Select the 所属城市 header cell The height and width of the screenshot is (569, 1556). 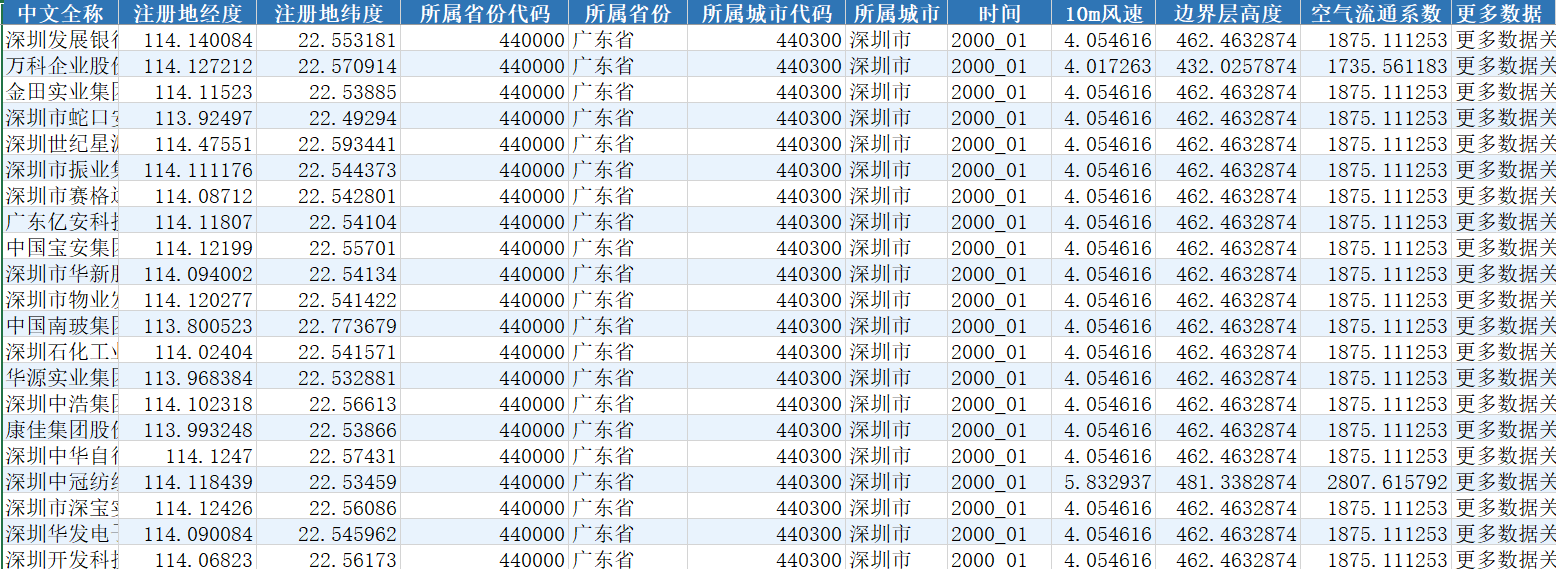pyautogui.click(x=897, y=14)
